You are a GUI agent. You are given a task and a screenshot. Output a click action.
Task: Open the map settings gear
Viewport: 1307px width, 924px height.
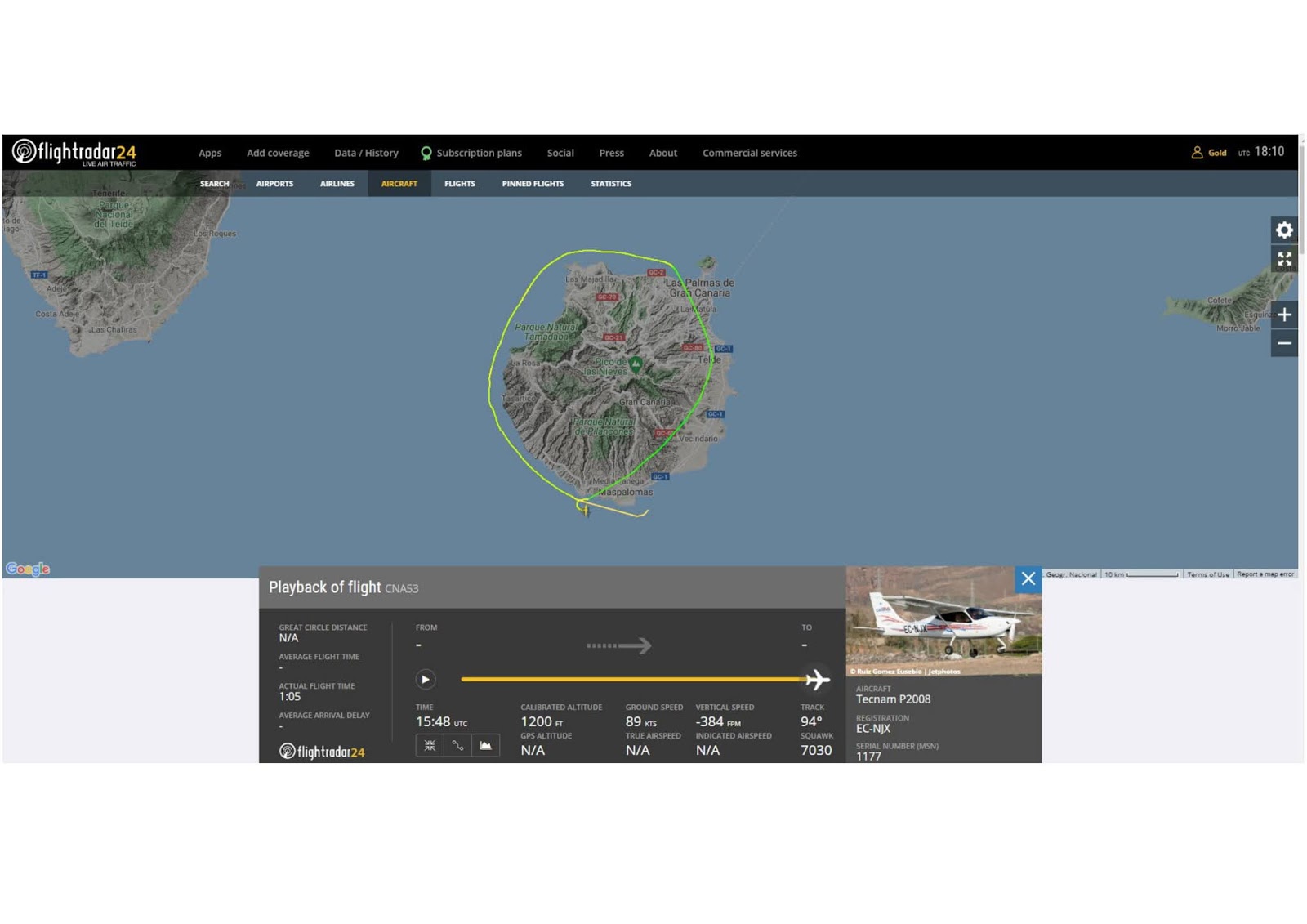tap(1284, 230)
